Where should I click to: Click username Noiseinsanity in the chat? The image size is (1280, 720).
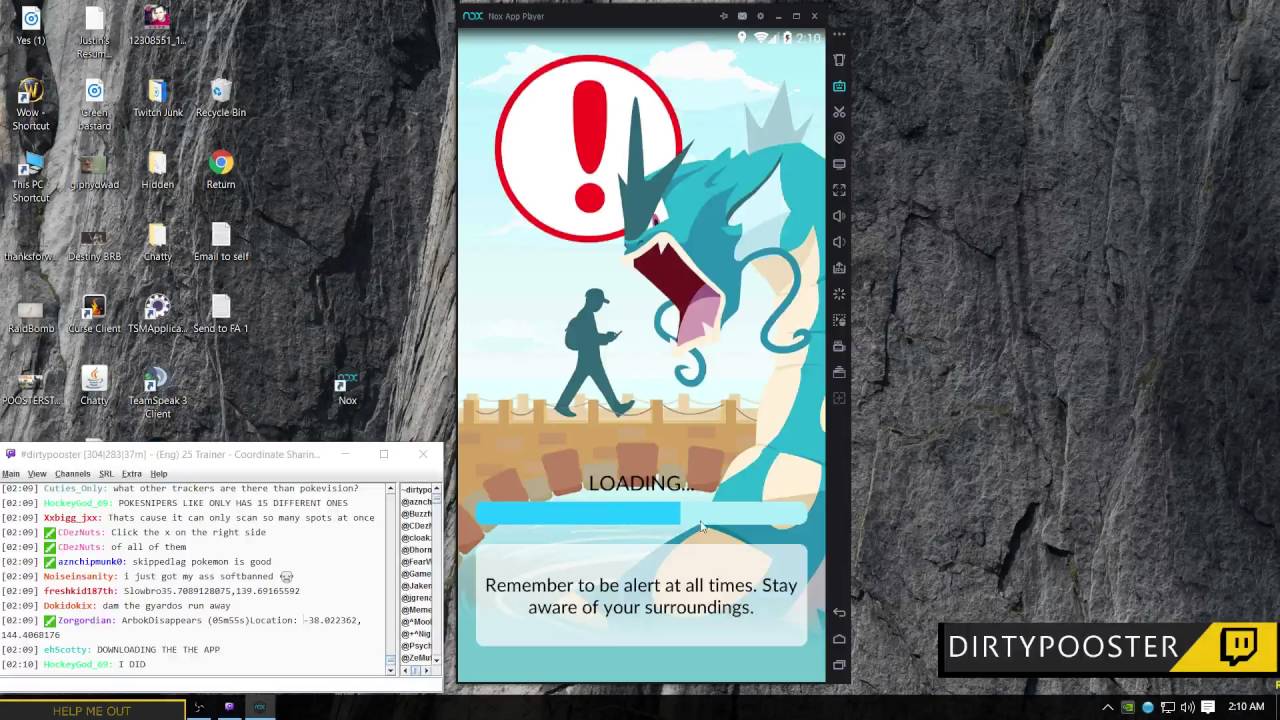(80, 576)
